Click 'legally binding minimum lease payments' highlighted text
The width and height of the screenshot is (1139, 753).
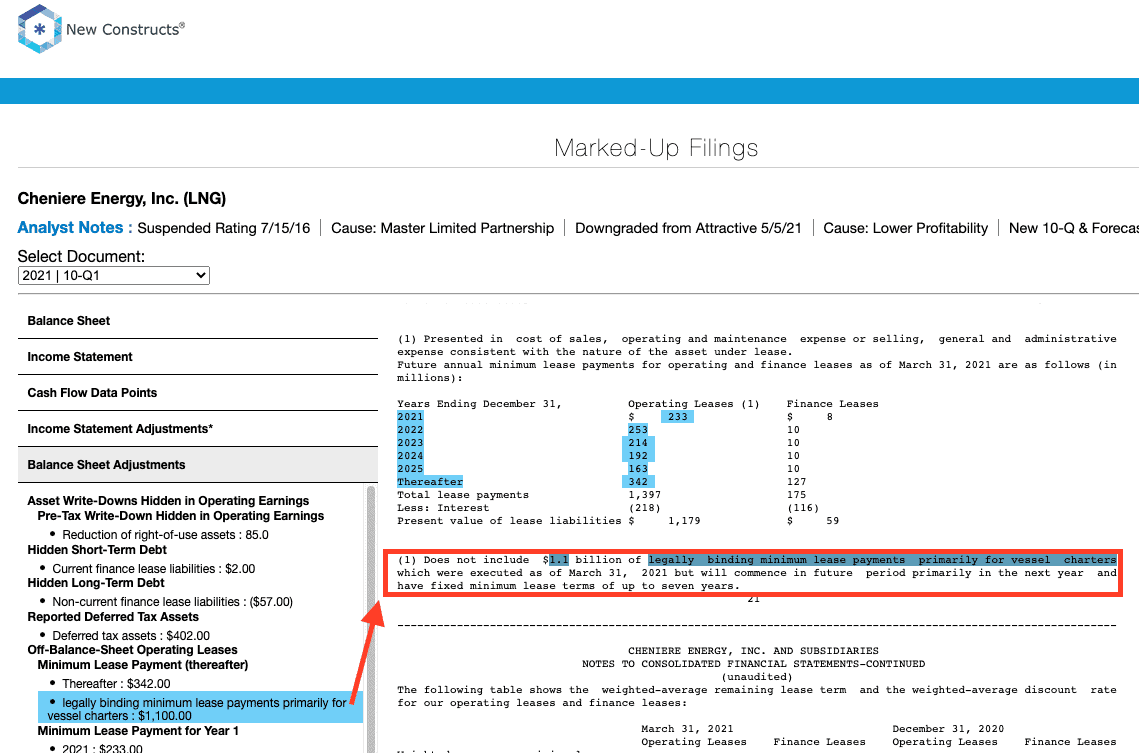pyautogui.click(x=777, y=560)
